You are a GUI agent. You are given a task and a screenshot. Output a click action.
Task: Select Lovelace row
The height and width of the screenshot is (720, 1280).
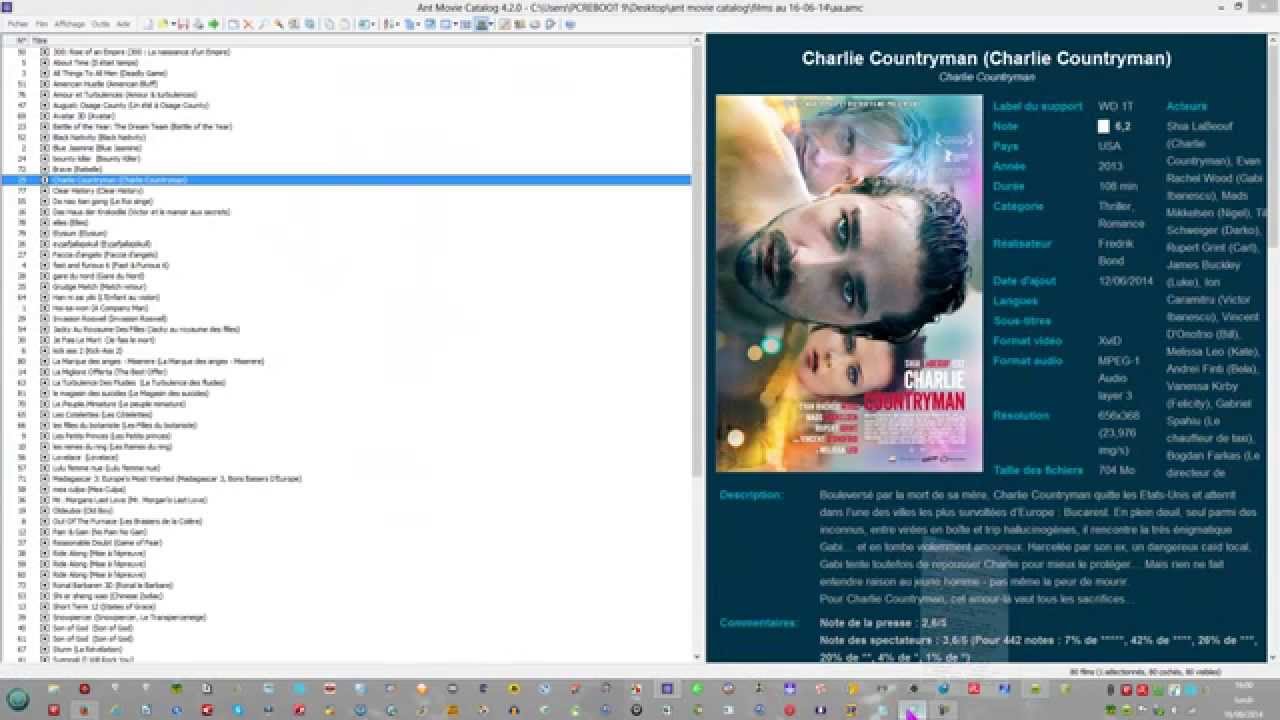point(346,457)
